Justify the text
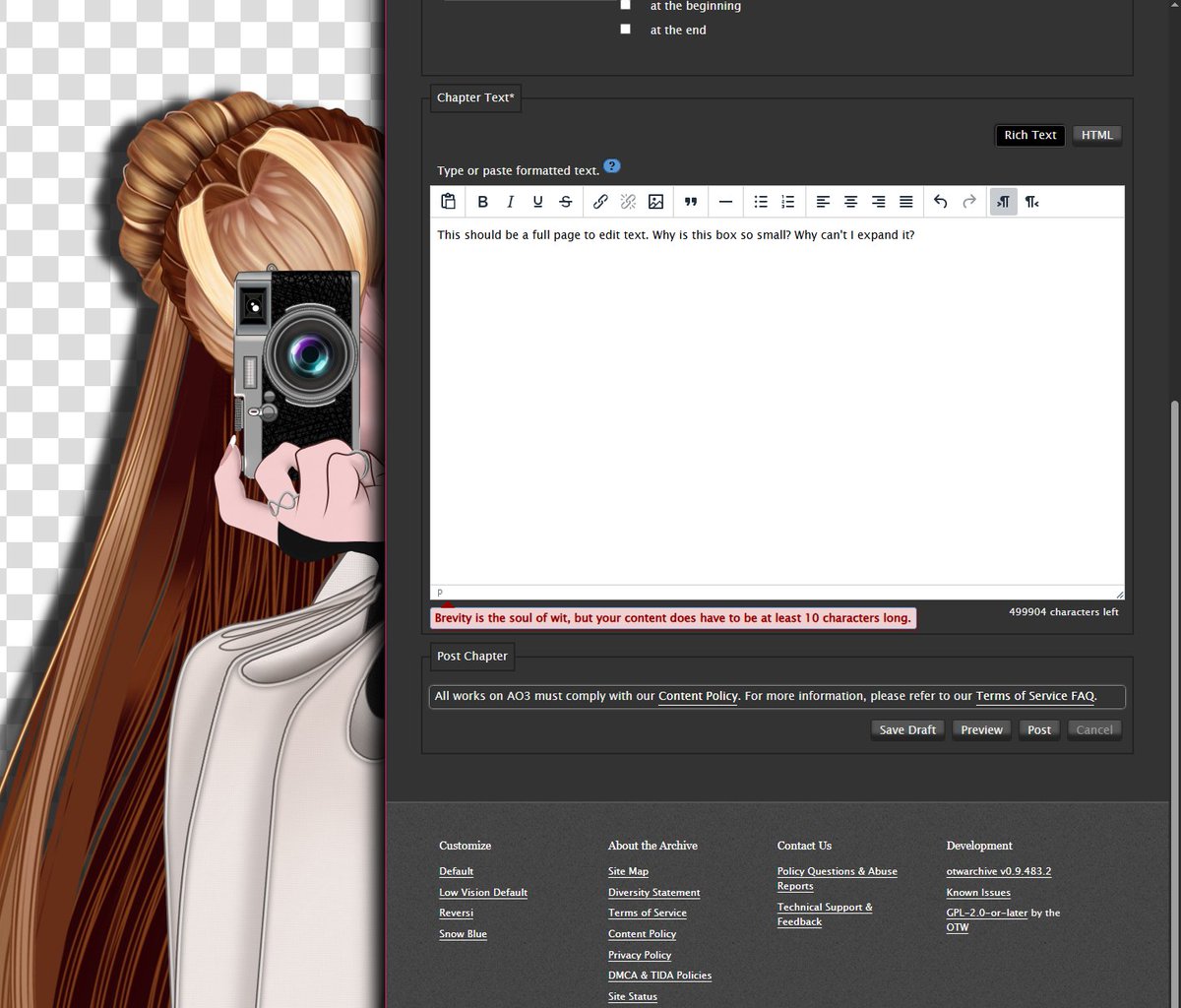1181x1008 pixels. [905, 202]
